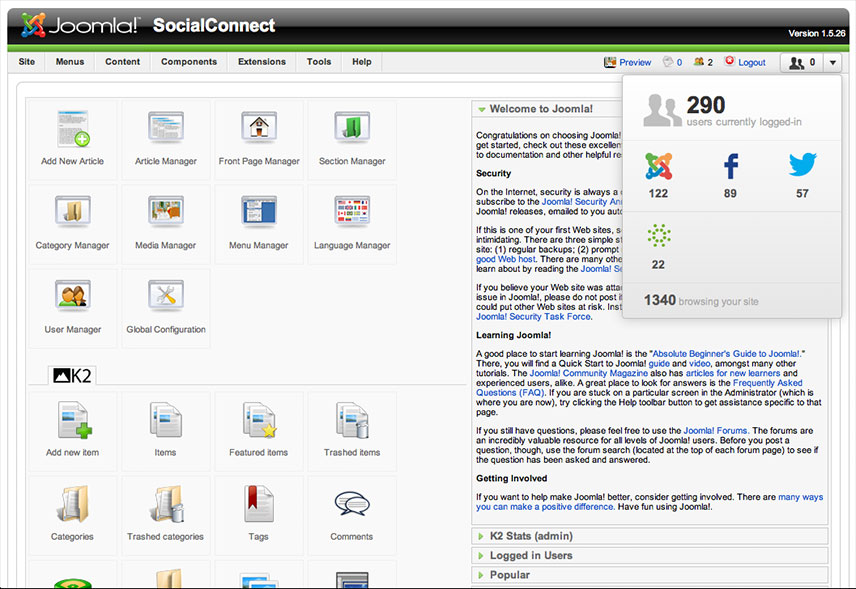Click the Logout link
The height and width of the screenshot is (589, 856).
click(x=752, y=62)
